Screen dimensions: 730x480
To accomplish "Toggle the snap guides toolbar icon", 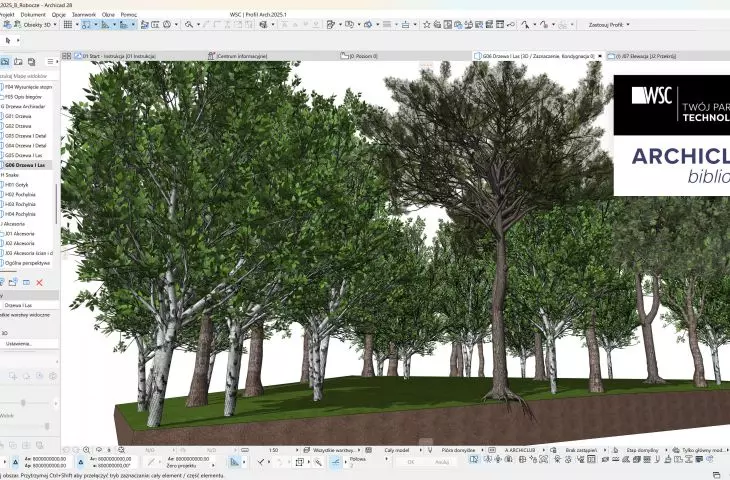I will pos(86,25).
